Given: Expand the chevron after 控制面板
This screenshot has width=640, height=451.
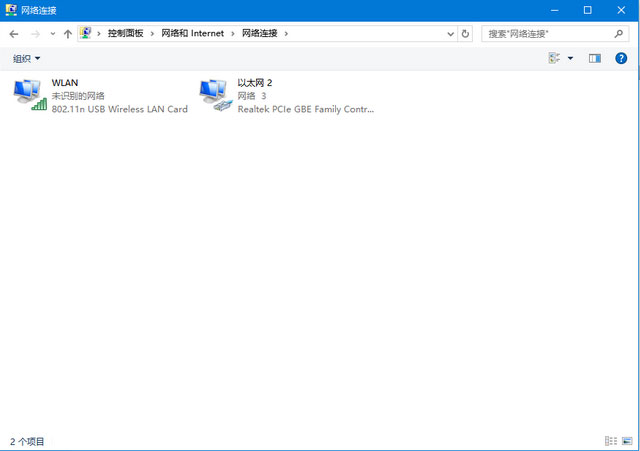Looking at the screenshot, I should [x=152, y=33].
